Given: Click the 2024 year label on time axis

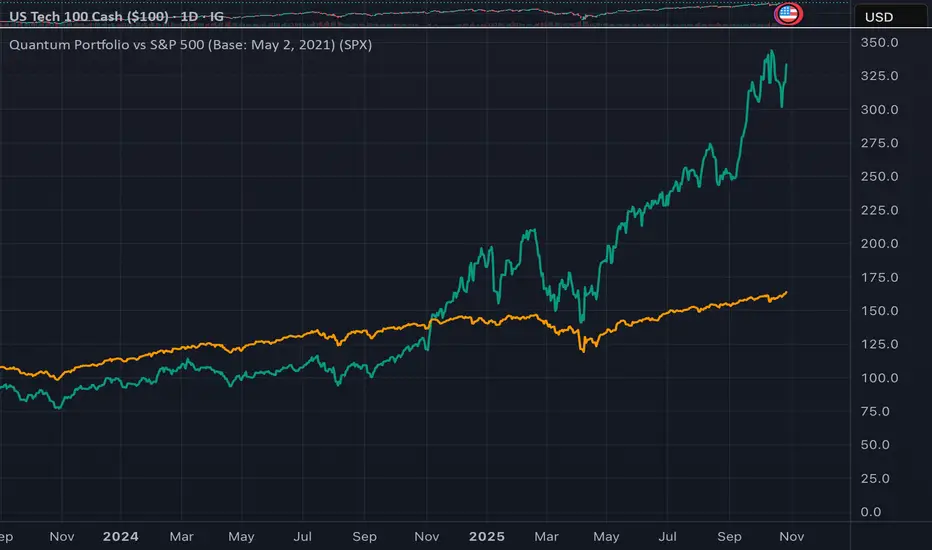Looking at the screenshot, I should (121, 536).
